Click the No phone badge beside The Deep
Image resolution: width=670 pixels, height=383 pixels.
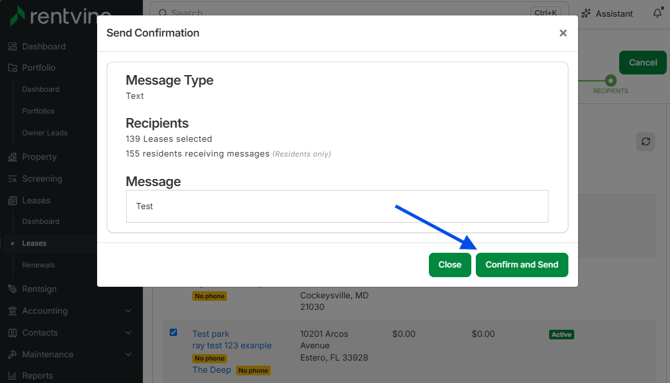click(253, 371)
